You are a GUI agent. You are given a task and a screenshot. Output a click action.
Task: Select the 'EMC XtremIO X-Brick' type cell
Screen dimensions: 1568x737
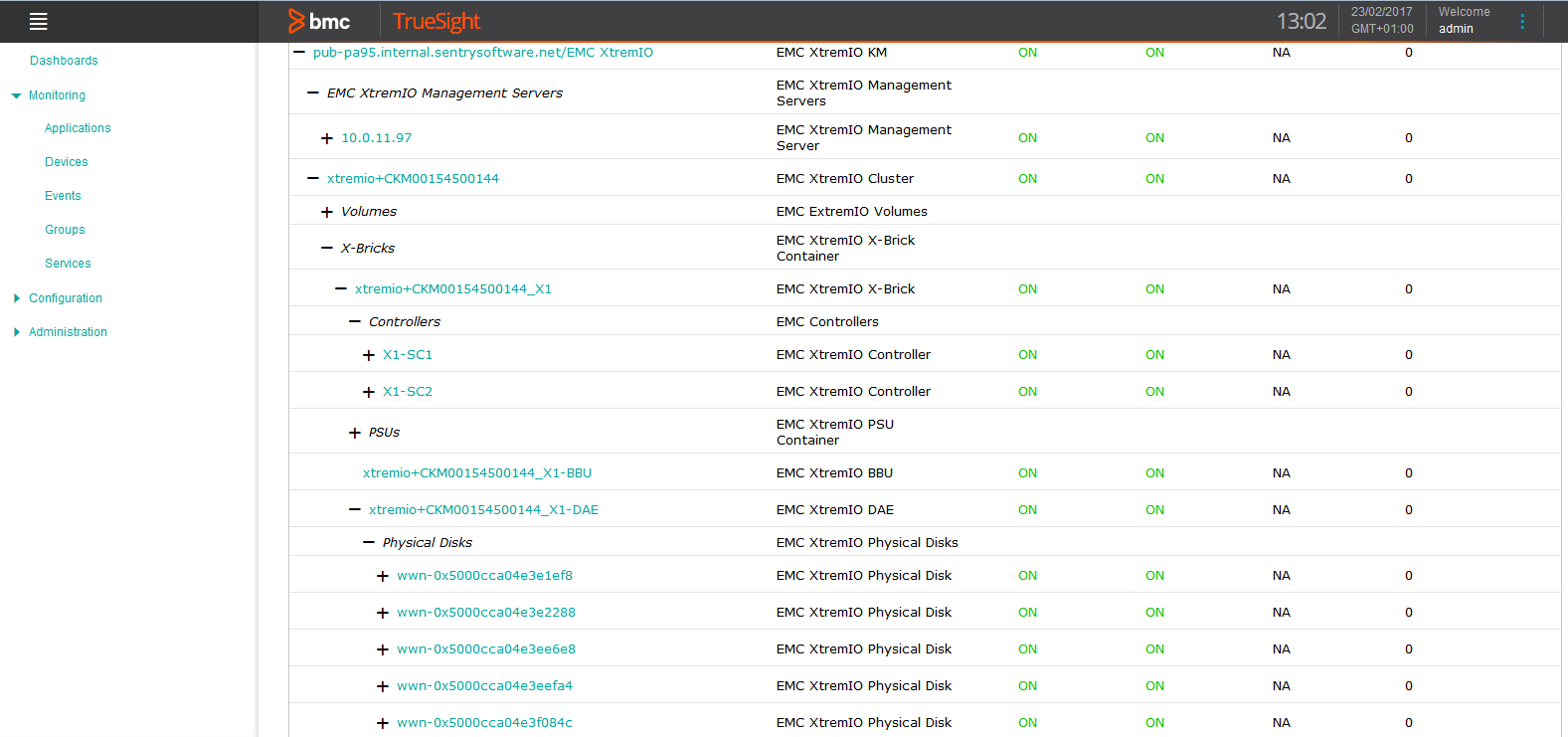tap(846, 289)
